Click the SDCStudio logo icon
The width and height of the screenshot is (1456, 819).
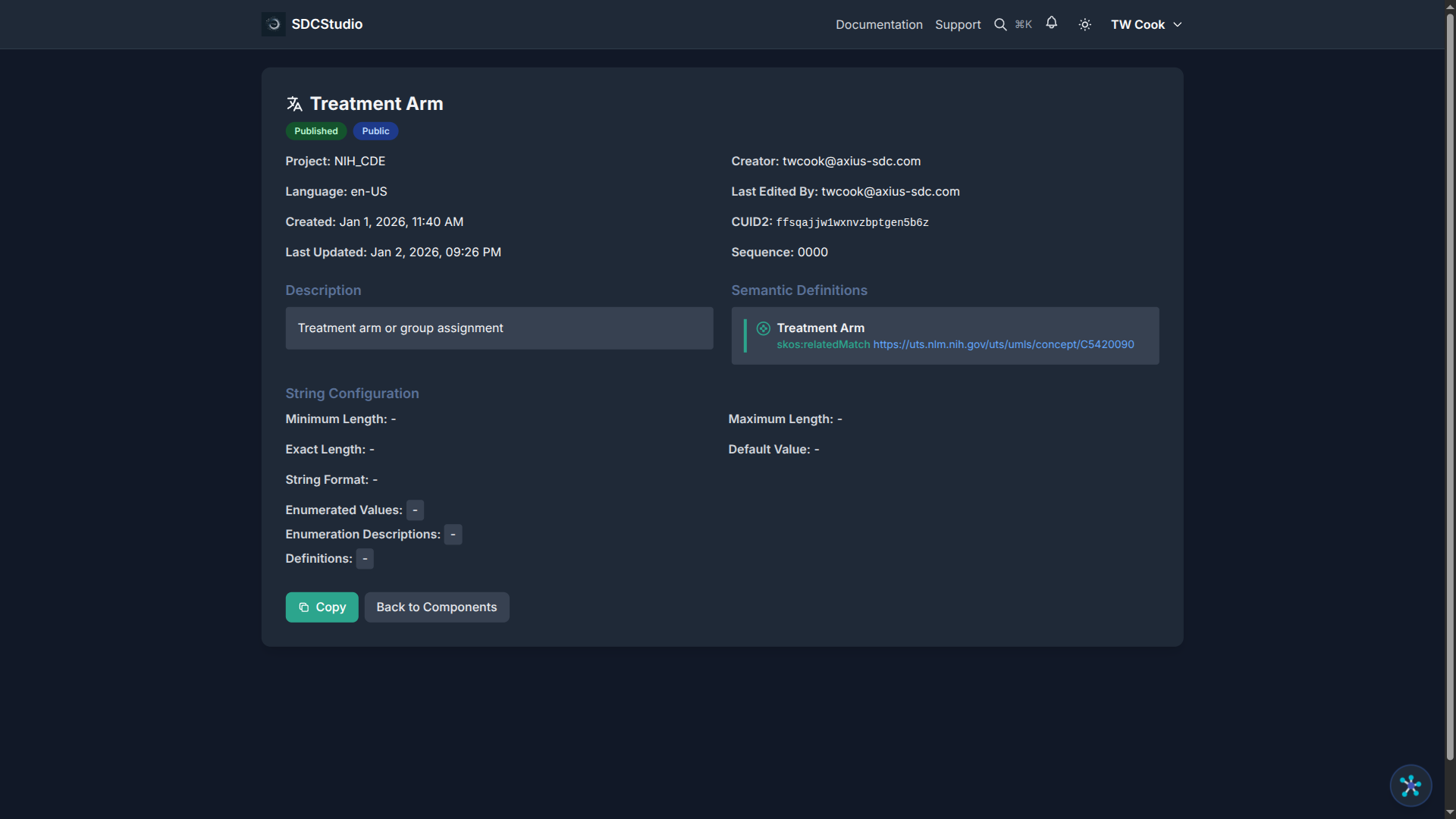coord(273,24)
